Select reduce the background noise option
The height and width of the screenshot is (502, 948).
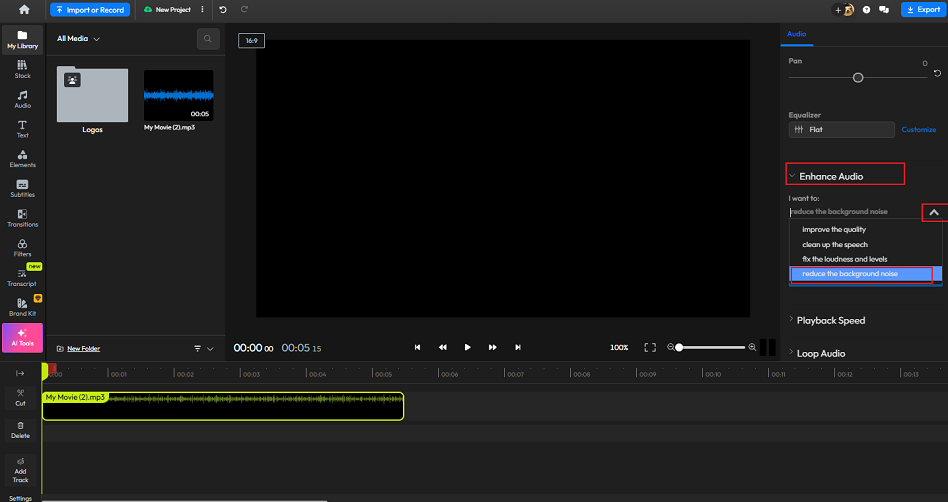pos(865,274)
